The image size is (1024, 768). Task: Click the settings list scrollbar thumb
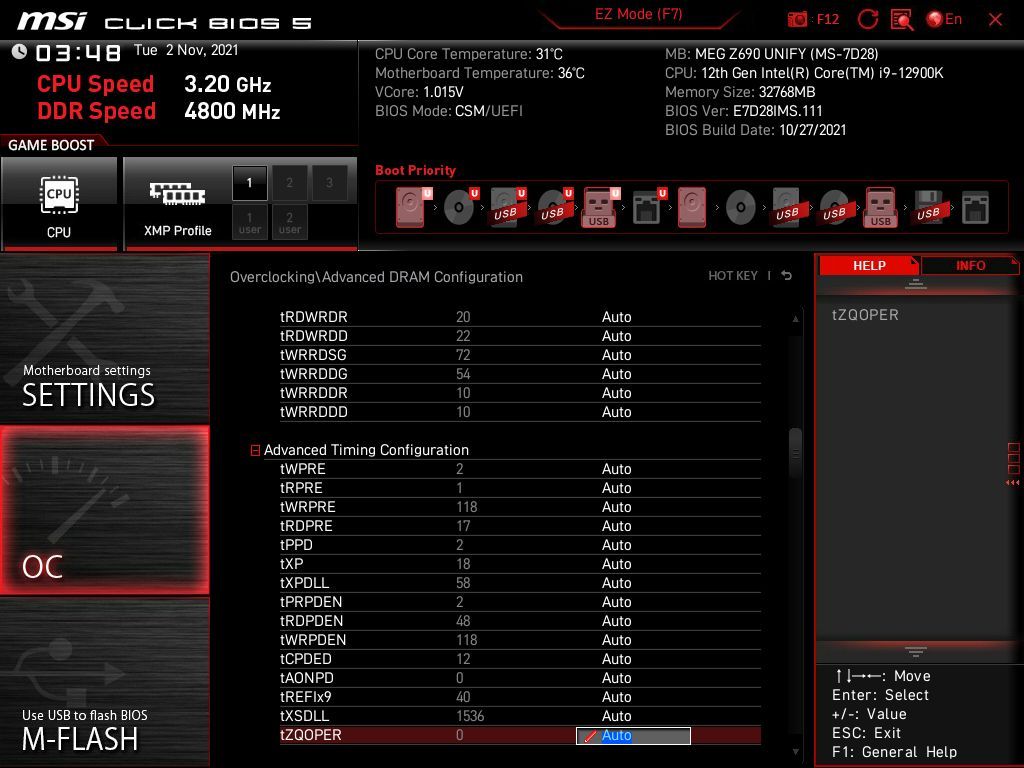[x=795, y=454]
